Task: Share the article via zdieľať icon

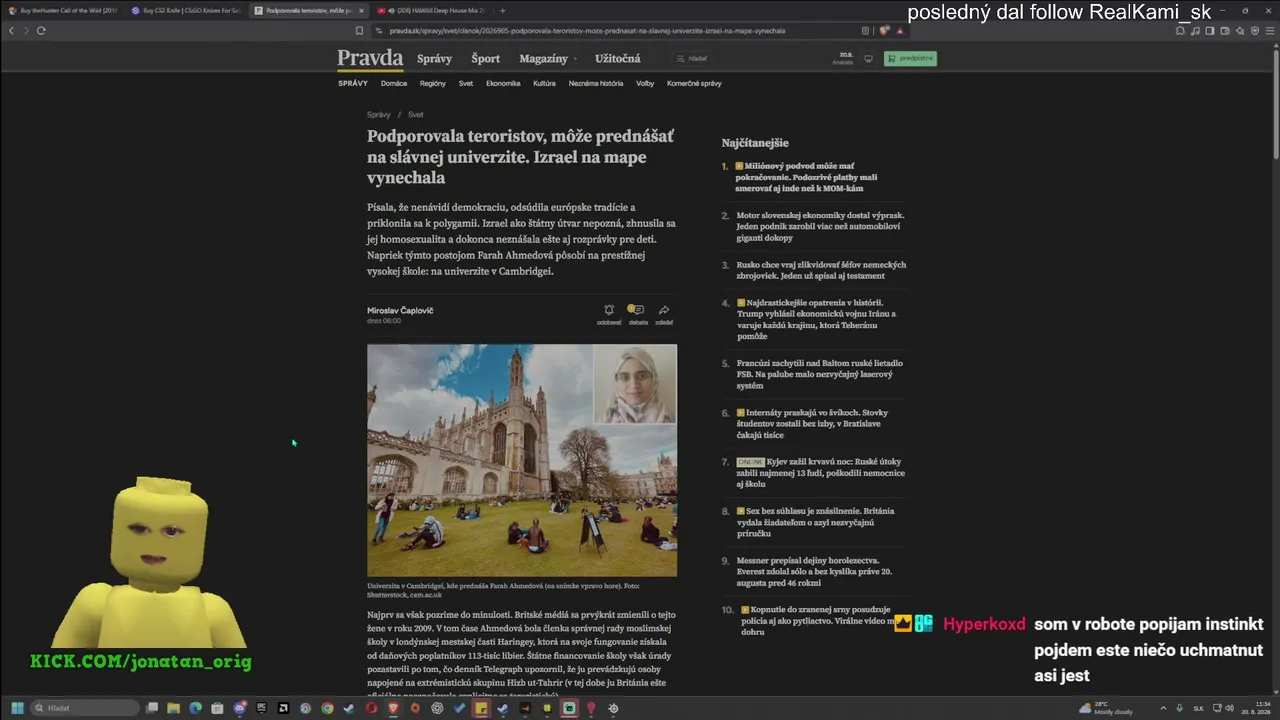Action: click(664, 315)
